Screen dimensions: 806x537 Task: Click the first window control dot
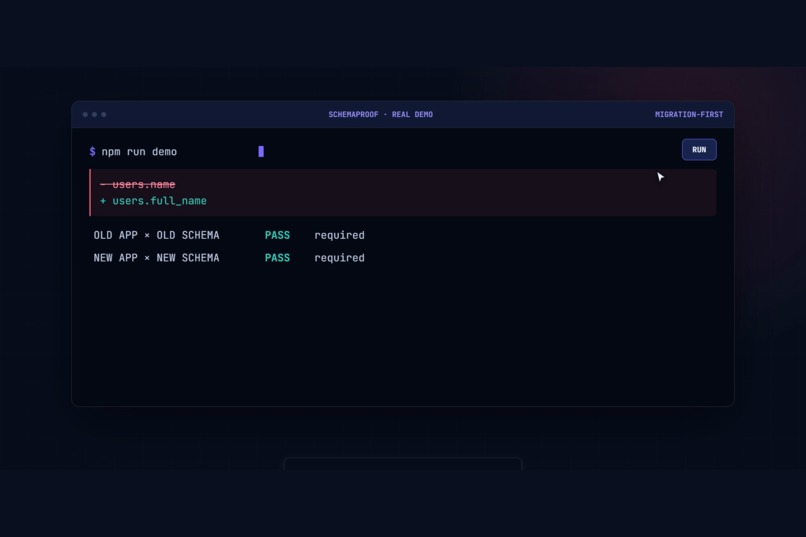(85, 115)
